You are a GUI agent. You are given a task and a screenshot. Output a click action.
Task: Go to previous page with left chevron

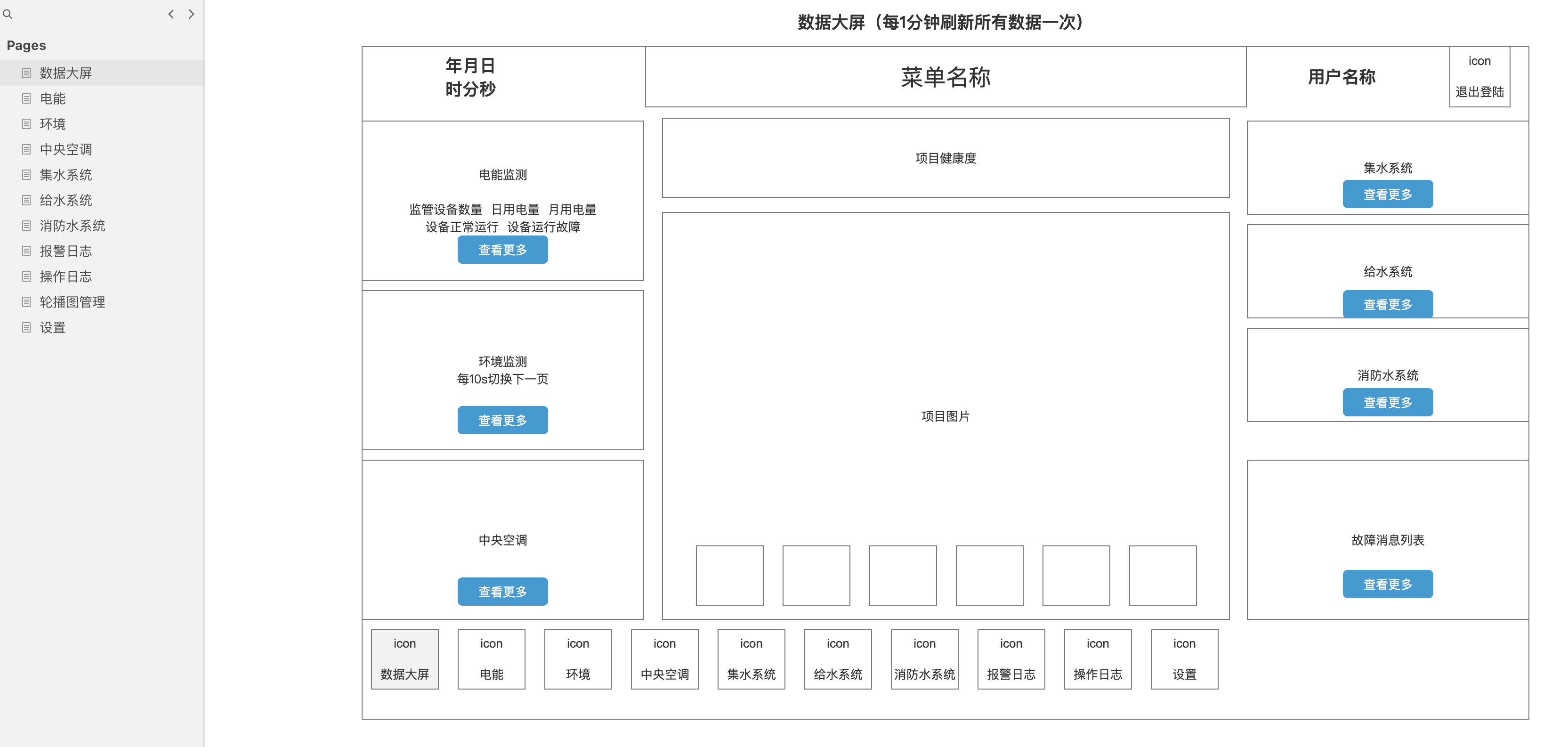click(171, 13)
